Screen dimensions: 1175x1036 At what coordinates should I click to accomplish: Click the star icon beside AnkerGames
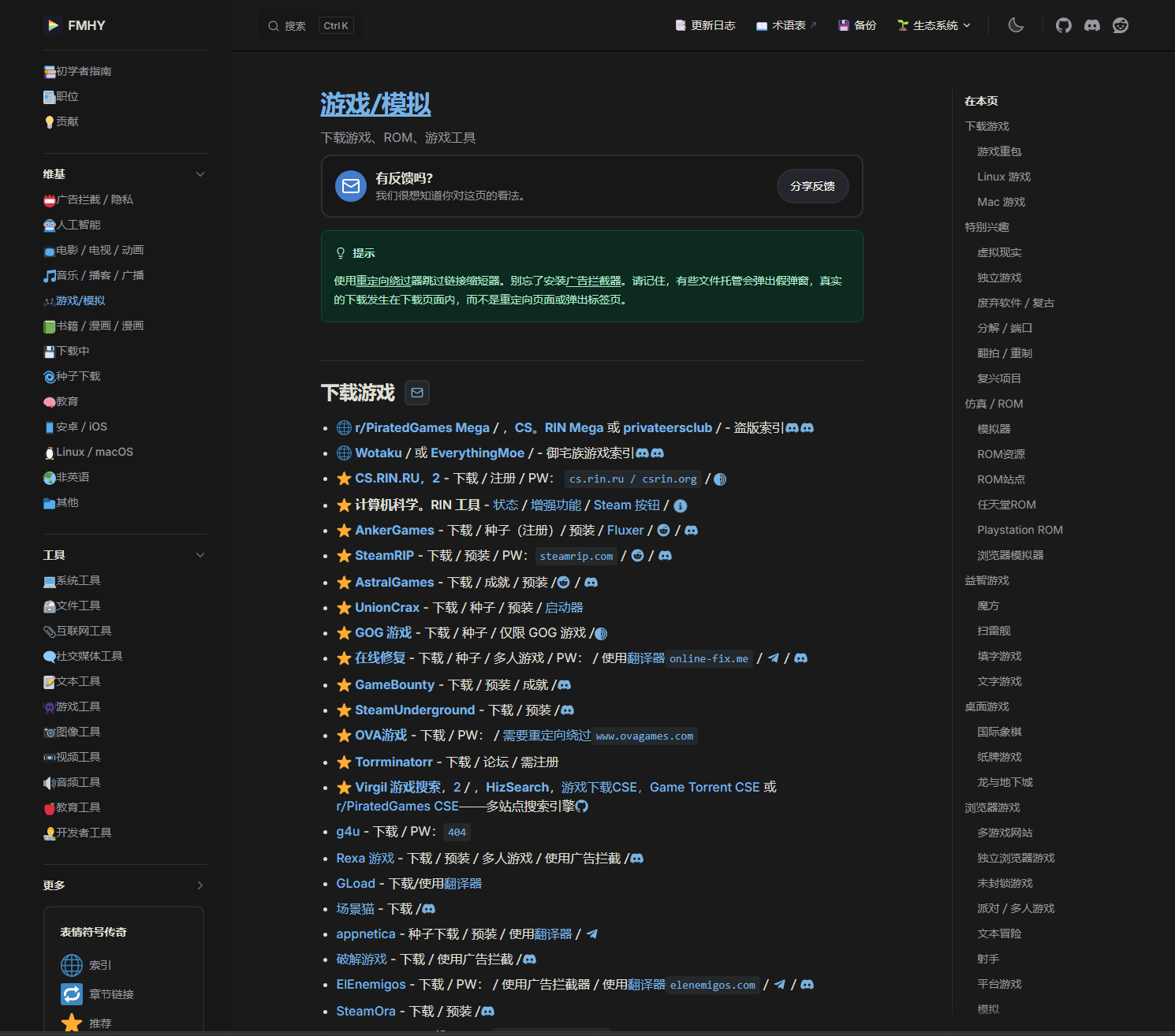tap(344, 531)
